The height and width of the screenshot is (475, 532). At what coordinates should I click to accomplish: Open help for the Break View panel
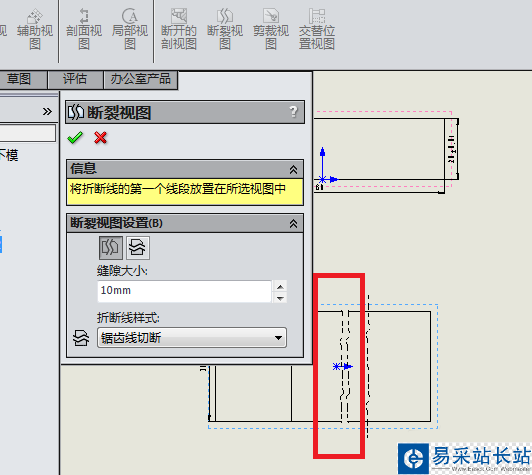point(293,111)
